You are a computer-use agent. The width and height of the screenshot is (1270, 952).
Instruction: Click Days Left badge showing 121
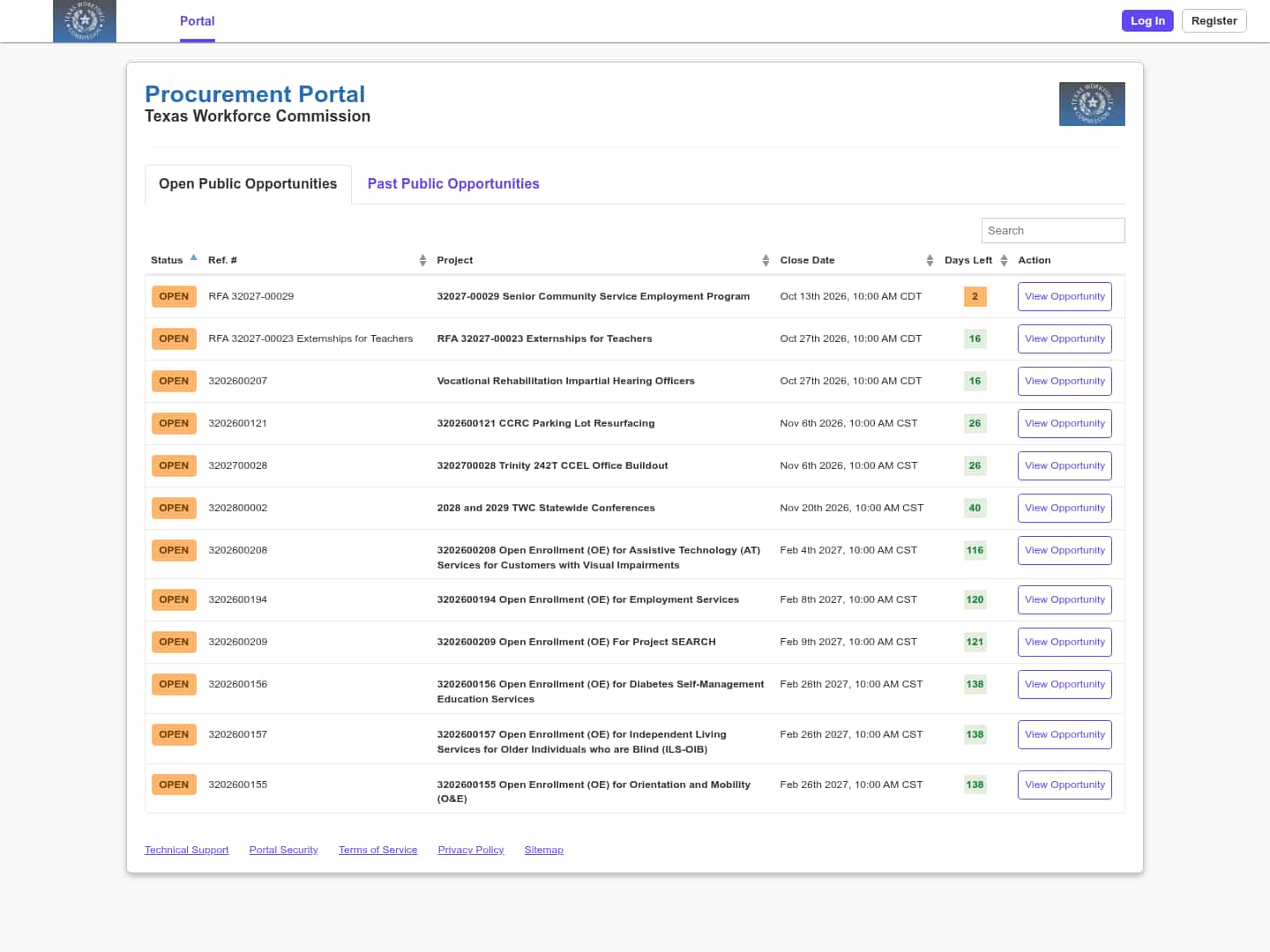(x=975, y=643)
